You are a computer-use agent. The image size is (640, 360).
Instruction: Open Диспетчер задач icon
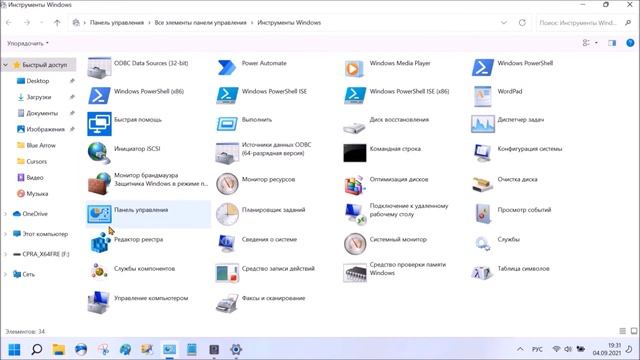pos(483,124)
